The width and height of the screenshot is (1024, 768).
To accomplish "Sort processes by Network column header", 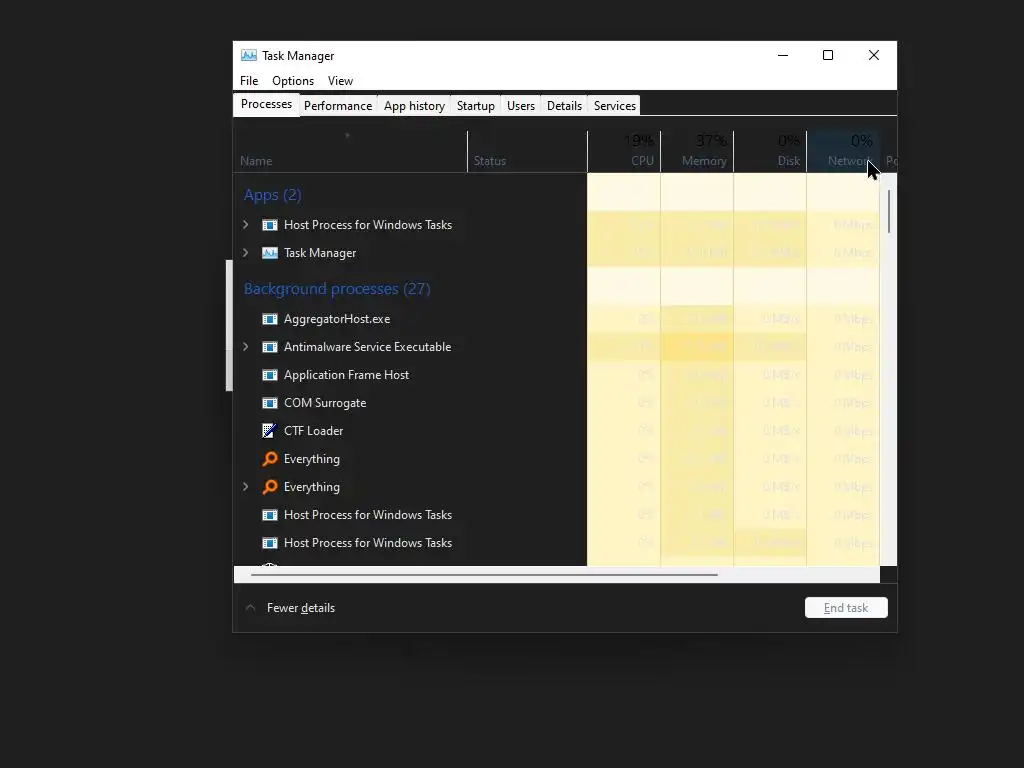I will click(843, 152).
